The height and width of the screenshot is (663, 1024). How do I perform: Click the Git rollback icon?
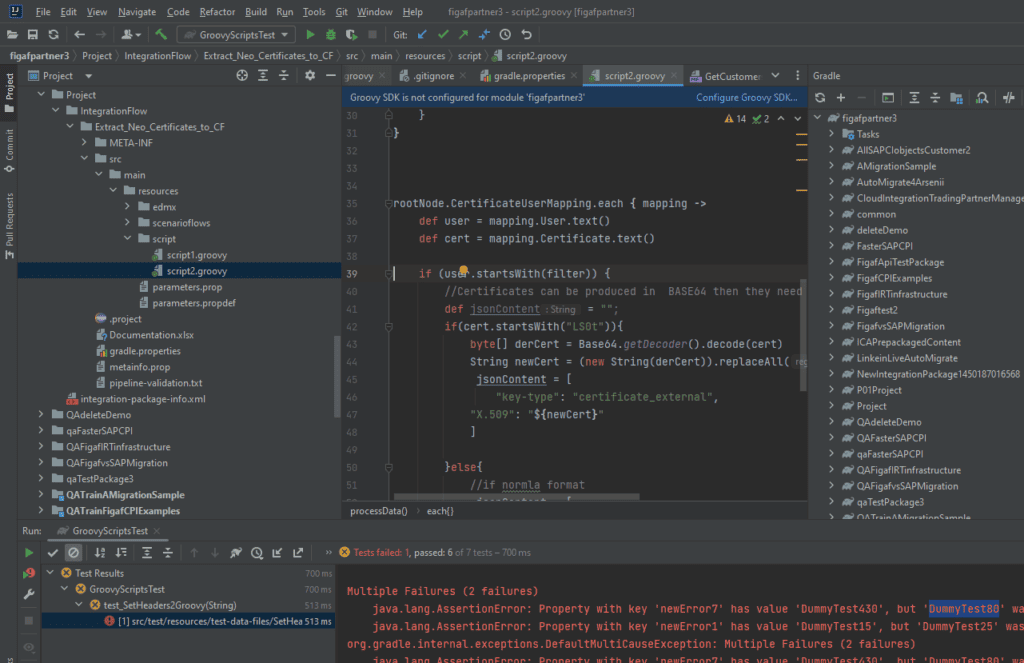(526, 35)
